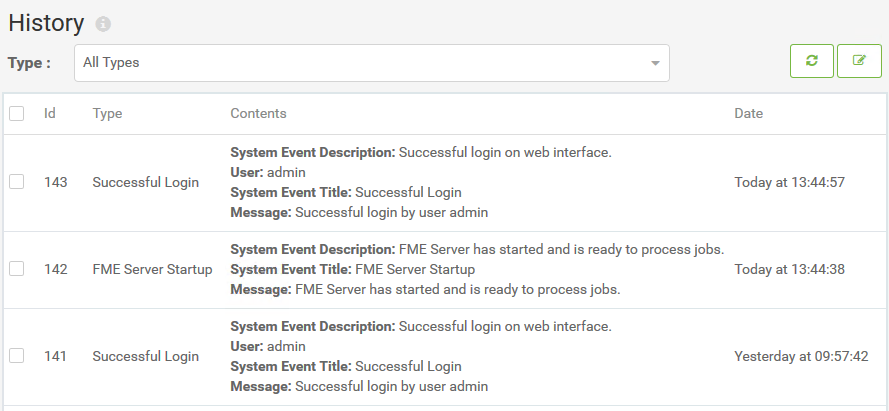Click the FME Server Startup type cell
The image size is (889, 411).
coord(152,269)
